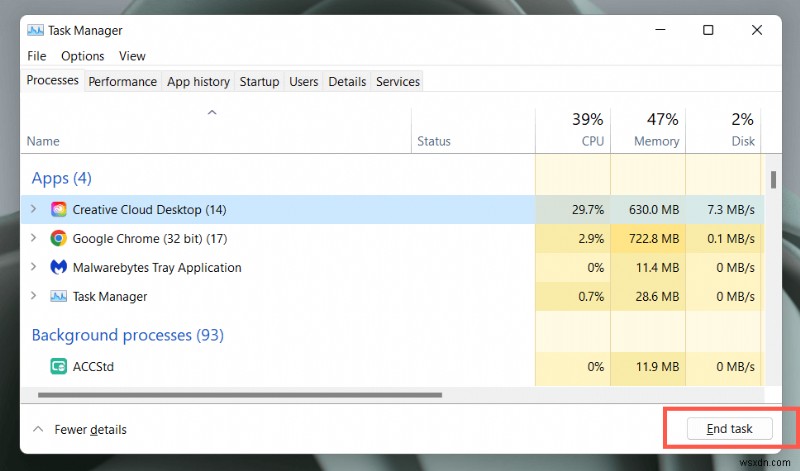
Task: Click the ACCStd process icon
Action: click(59, 366)
